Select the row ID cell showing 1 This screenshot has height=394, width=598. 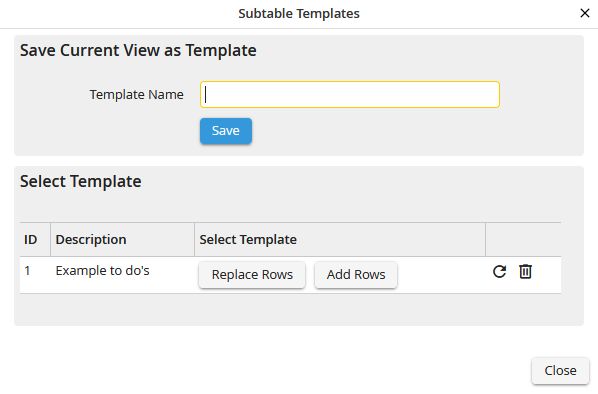click(x=27, y=271)
